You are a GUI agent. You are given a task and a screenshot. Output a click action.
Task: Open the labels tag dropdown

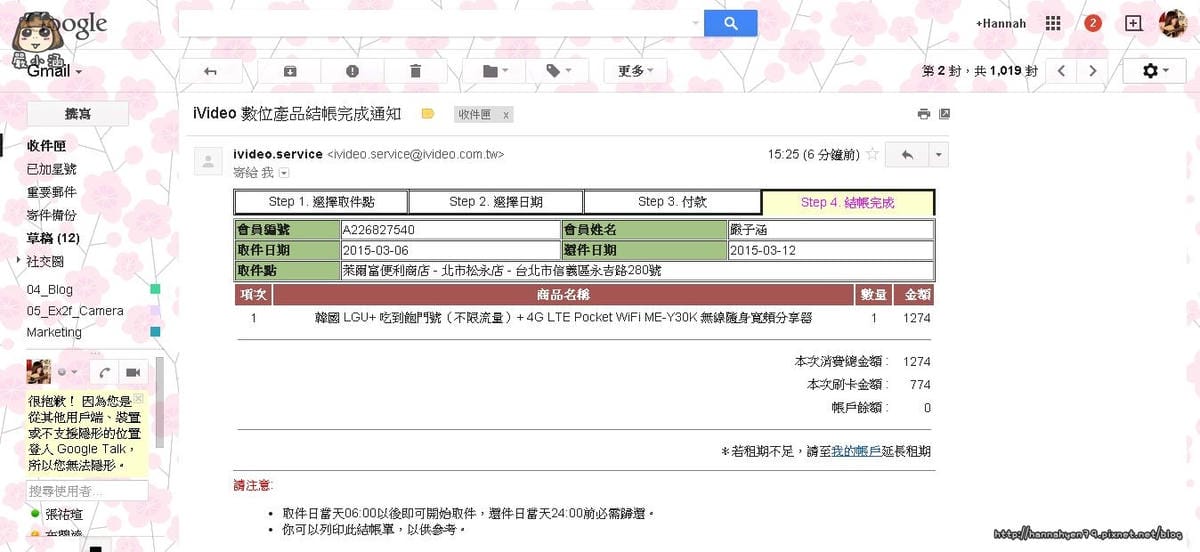pyautogui.click(x=558, y=71)
